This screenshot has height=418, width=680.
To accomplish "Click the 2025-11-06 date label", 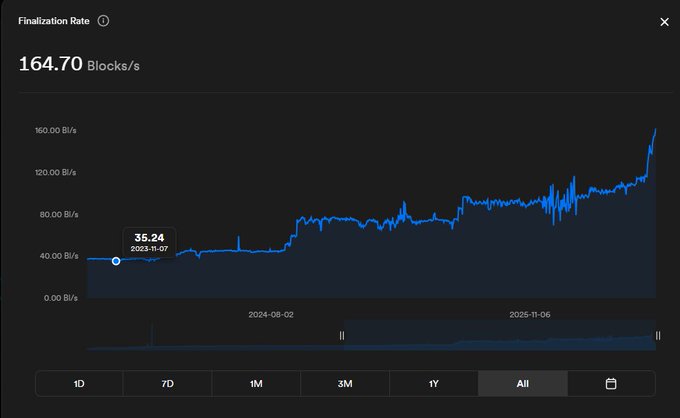I will pyautogui.click(x=530, y=315).
